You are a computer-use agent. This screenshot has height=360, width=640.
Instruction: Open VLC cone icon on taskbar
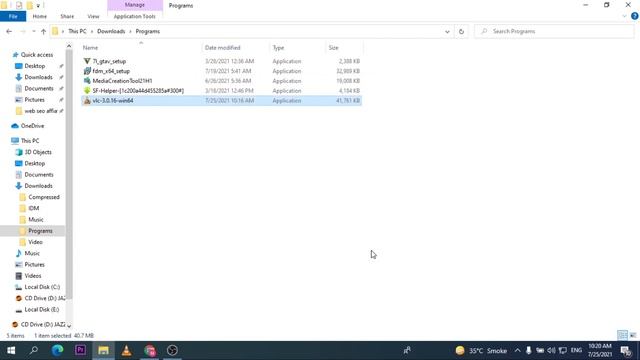[127, 350]
